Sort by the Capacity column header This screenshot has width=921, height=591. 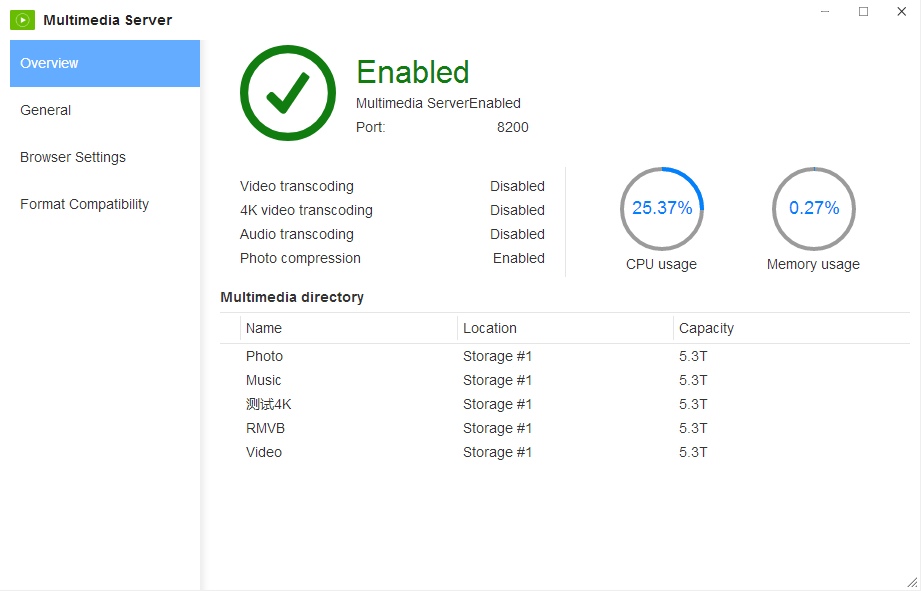(x=706, y=328)
